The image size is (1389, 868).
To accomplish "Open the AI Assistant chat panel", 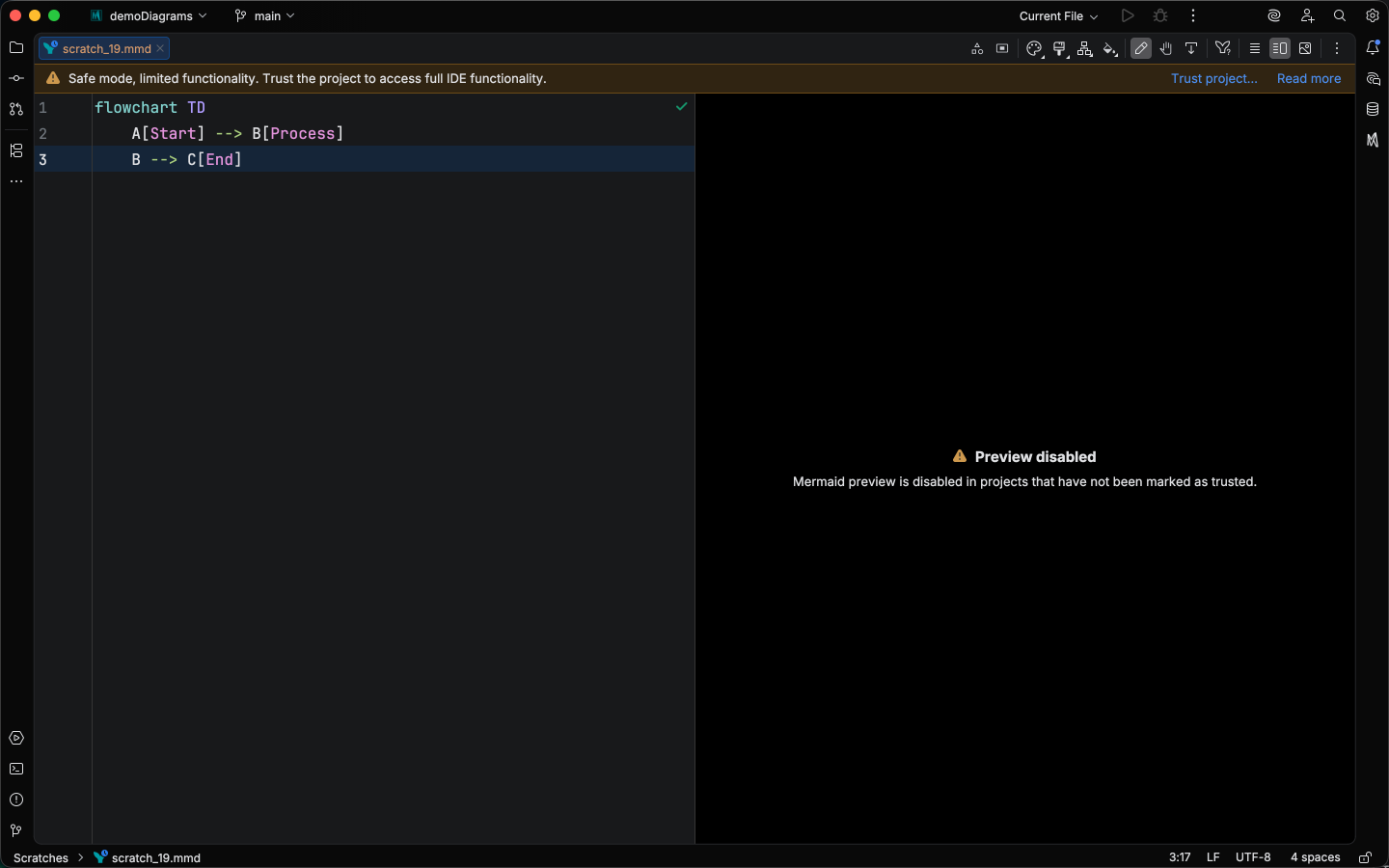I will pos(1373,78).
